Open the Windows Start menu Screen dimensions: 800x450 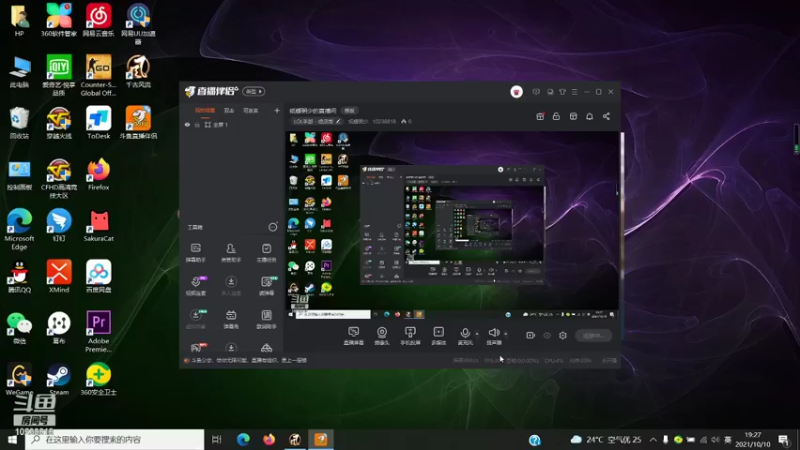[12, 439]
